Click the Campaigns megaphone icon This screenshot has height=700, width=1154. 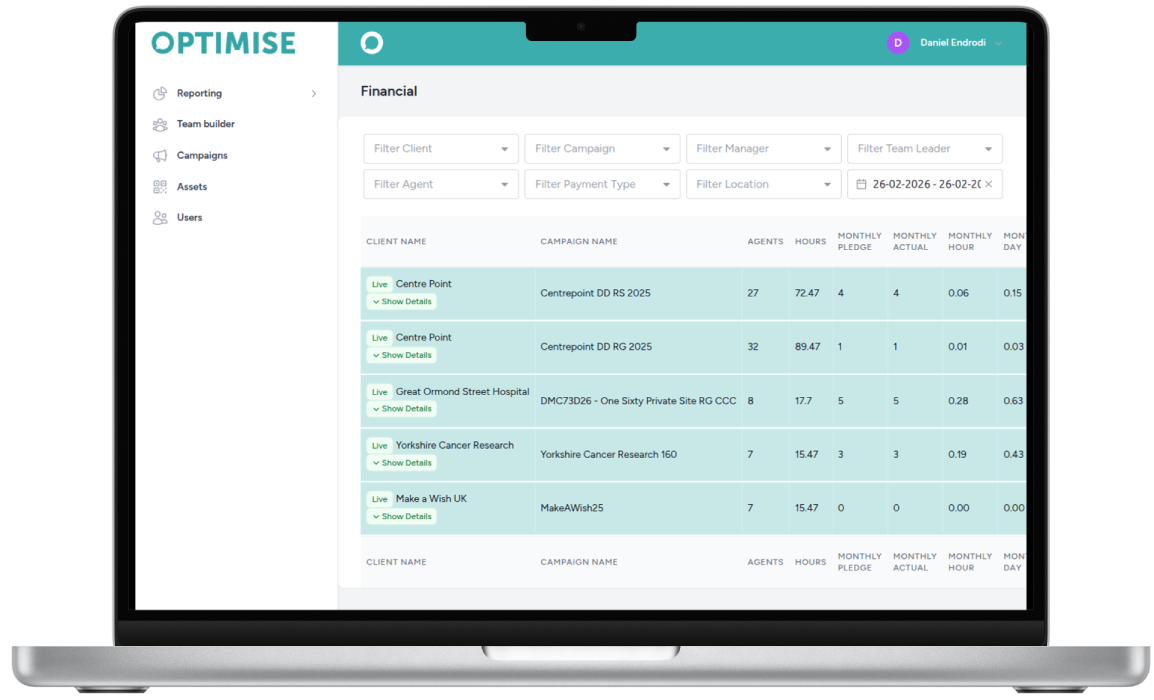point(160,156)
